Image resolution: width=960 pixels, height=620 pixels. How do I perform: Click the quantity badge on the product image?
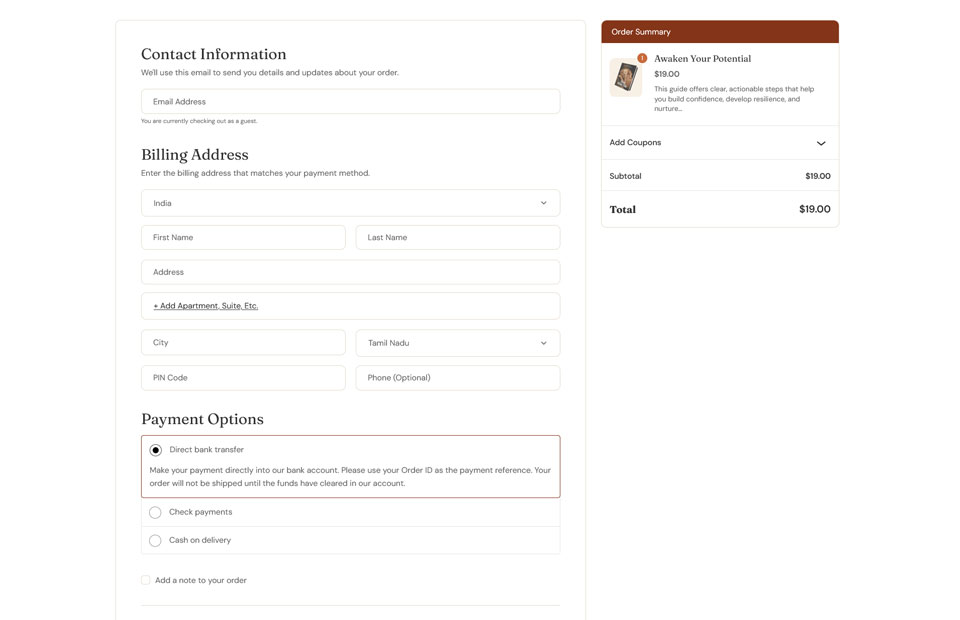coord(640,59)
